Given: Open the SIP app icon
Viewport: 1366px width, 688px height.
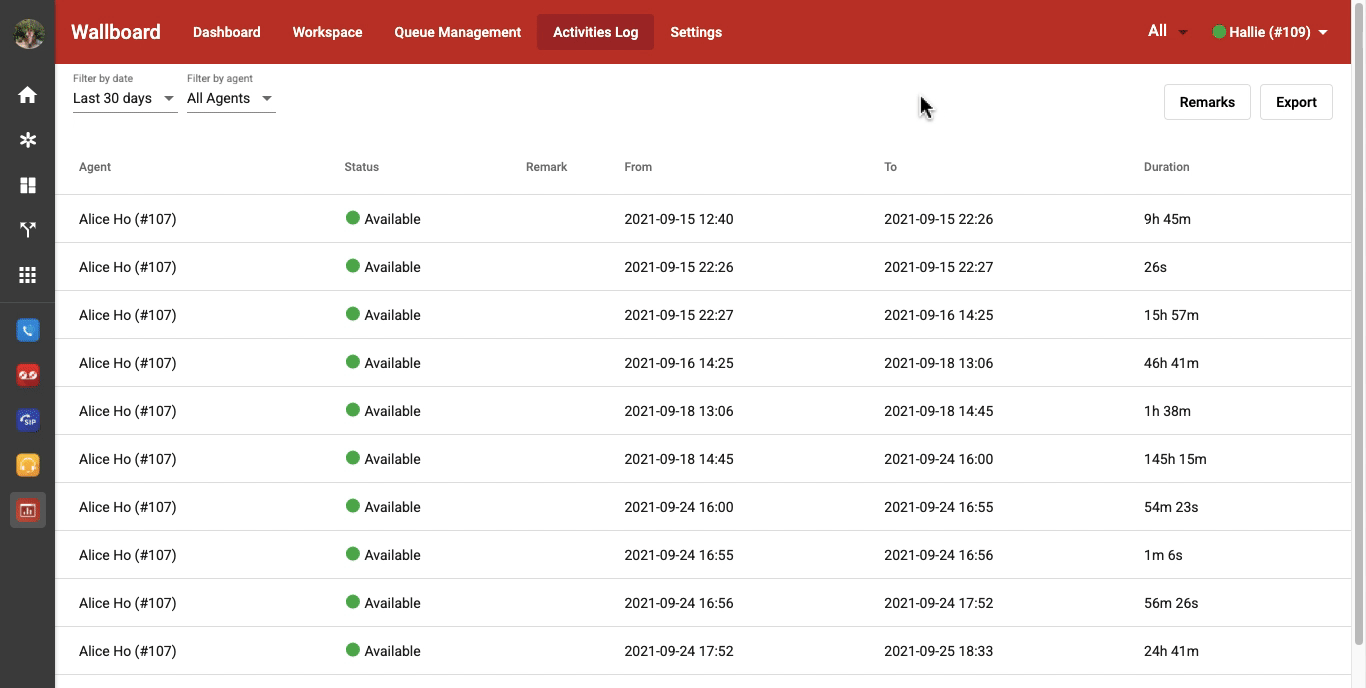Looking at the screenshot, I should click(x=27, y=419).
